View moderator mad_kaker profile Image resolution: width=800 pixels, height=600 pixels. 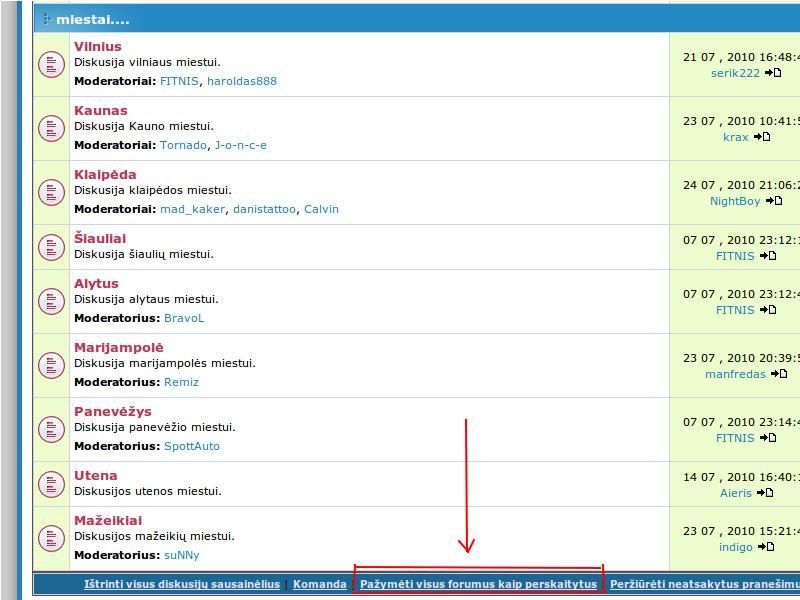pyautogui.click(x=193, y=209)
